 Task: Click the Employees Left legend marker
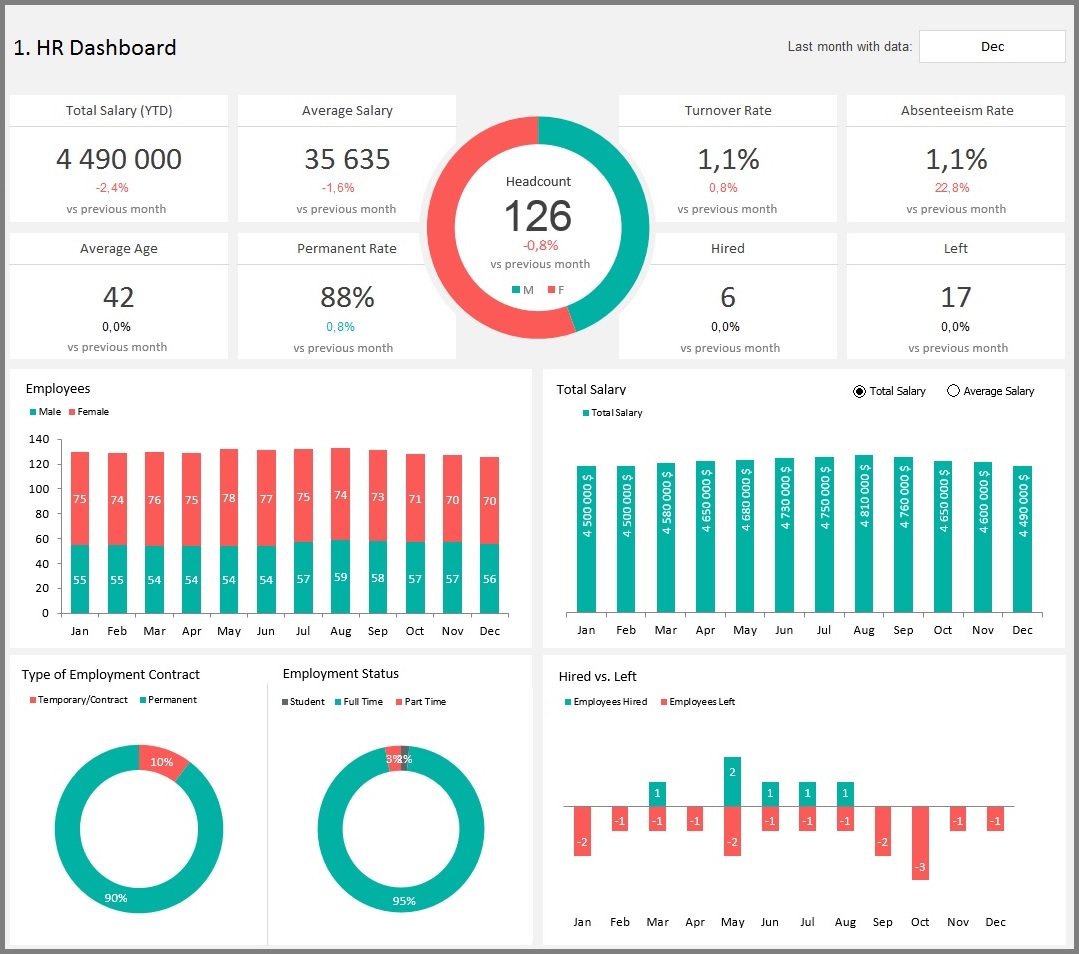[664, 702]
